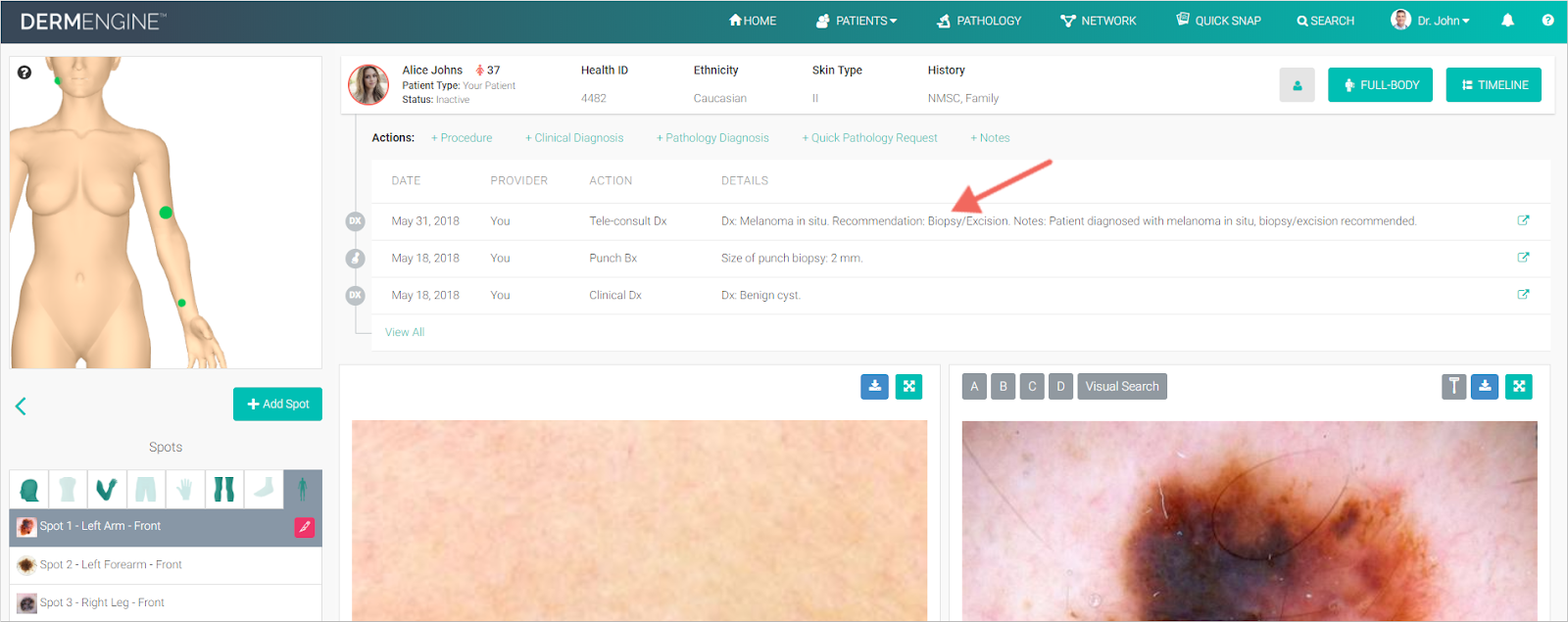Select the head body-region filter
Screen dimensions: 1568x622
click(29, 489)
